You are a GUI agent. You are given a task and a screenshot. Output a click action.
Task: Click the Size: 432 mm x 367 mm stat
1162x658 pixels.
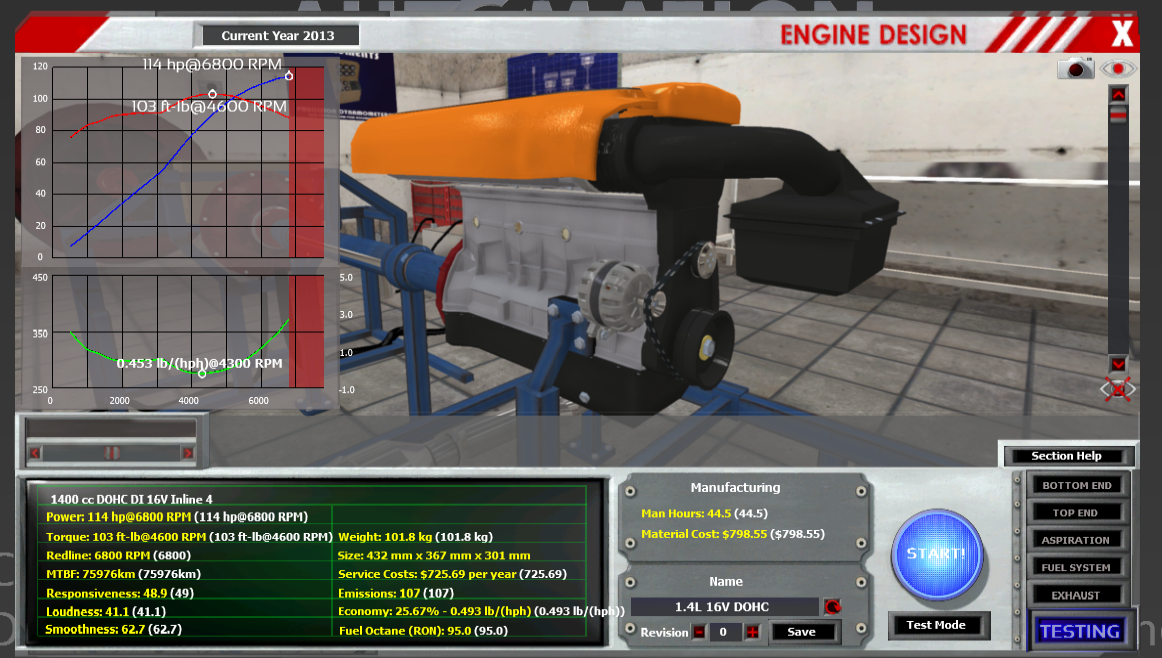[x=434, y=555]
